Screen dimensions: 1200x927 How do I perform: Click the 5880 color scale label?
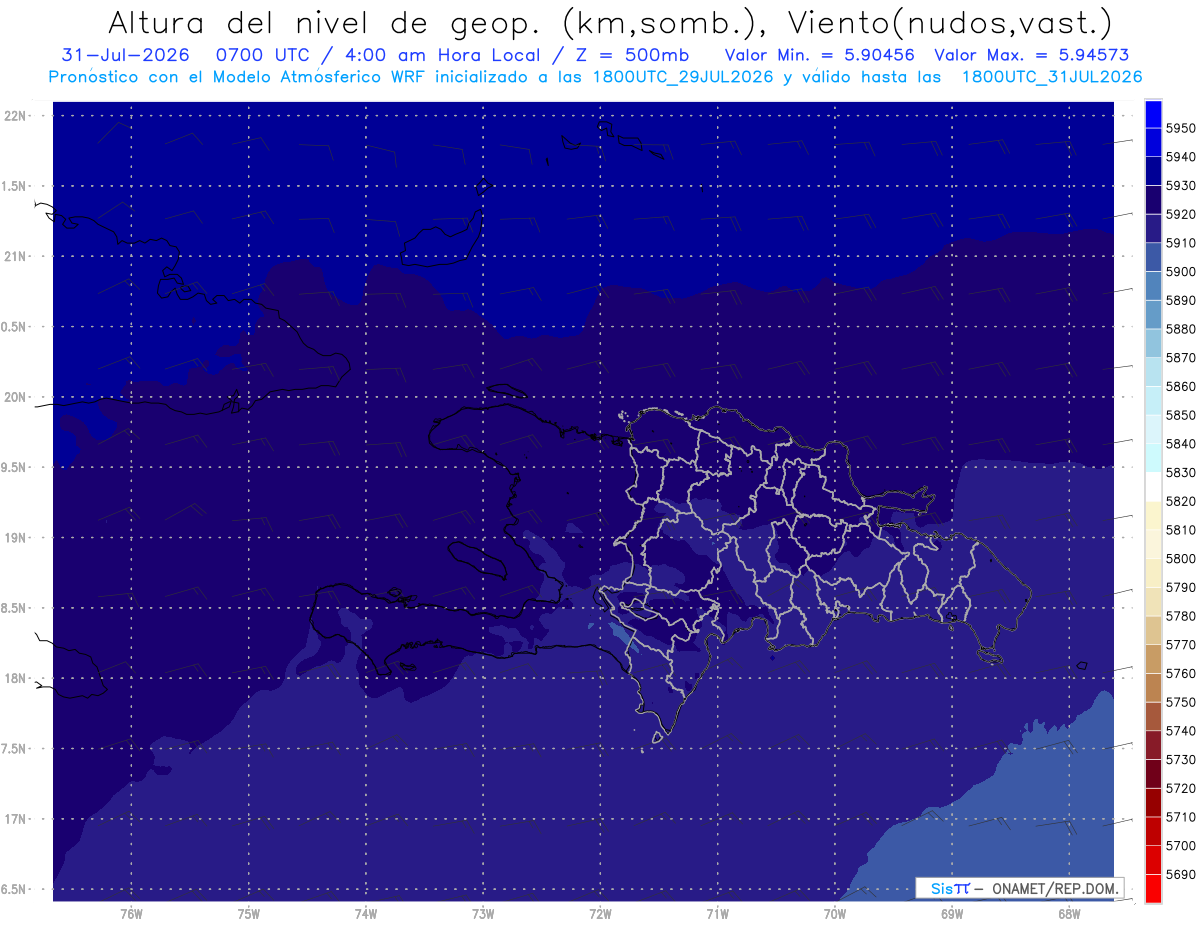[1181, 329]
